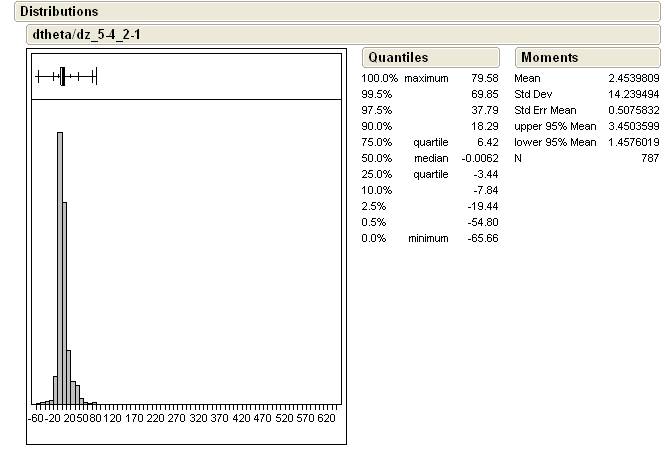665x452 pixels.
Task: Collapse the Distributions outline header
Action: pyautogui.click(x=59, y=11)
